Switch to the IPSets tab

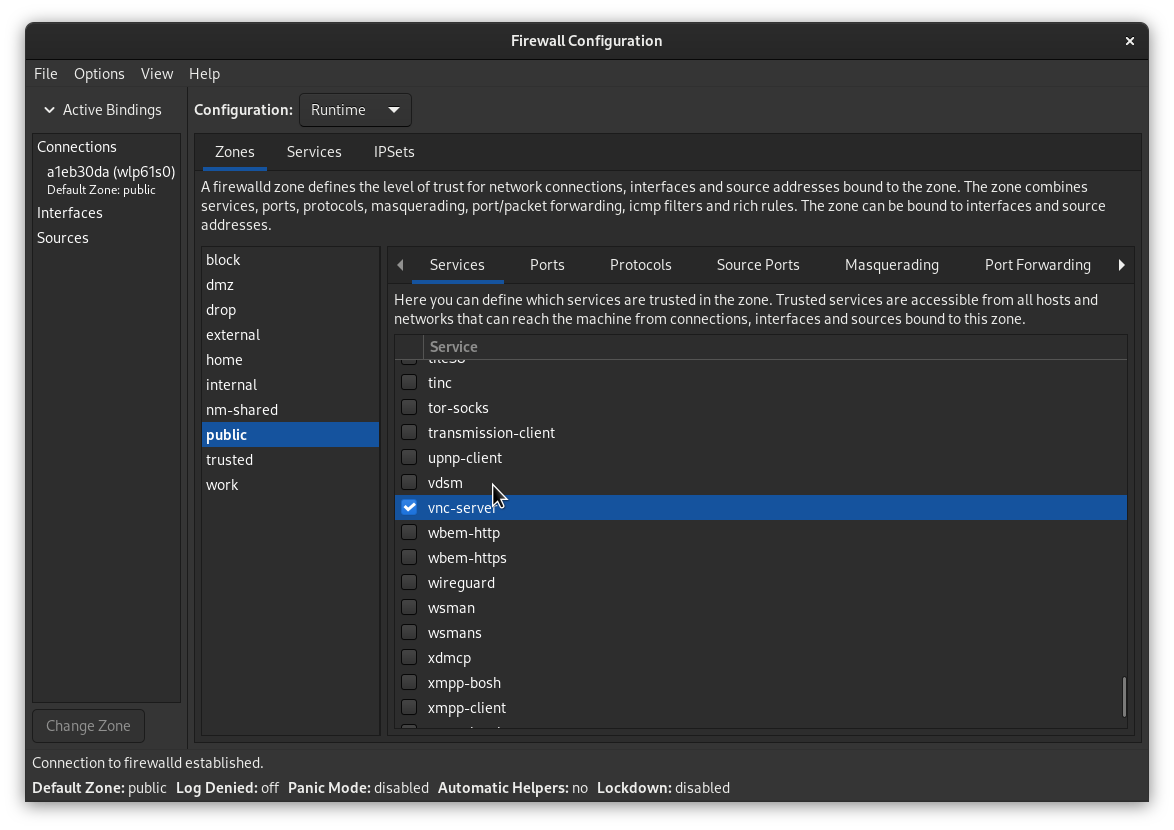click(x=394, y=152)
